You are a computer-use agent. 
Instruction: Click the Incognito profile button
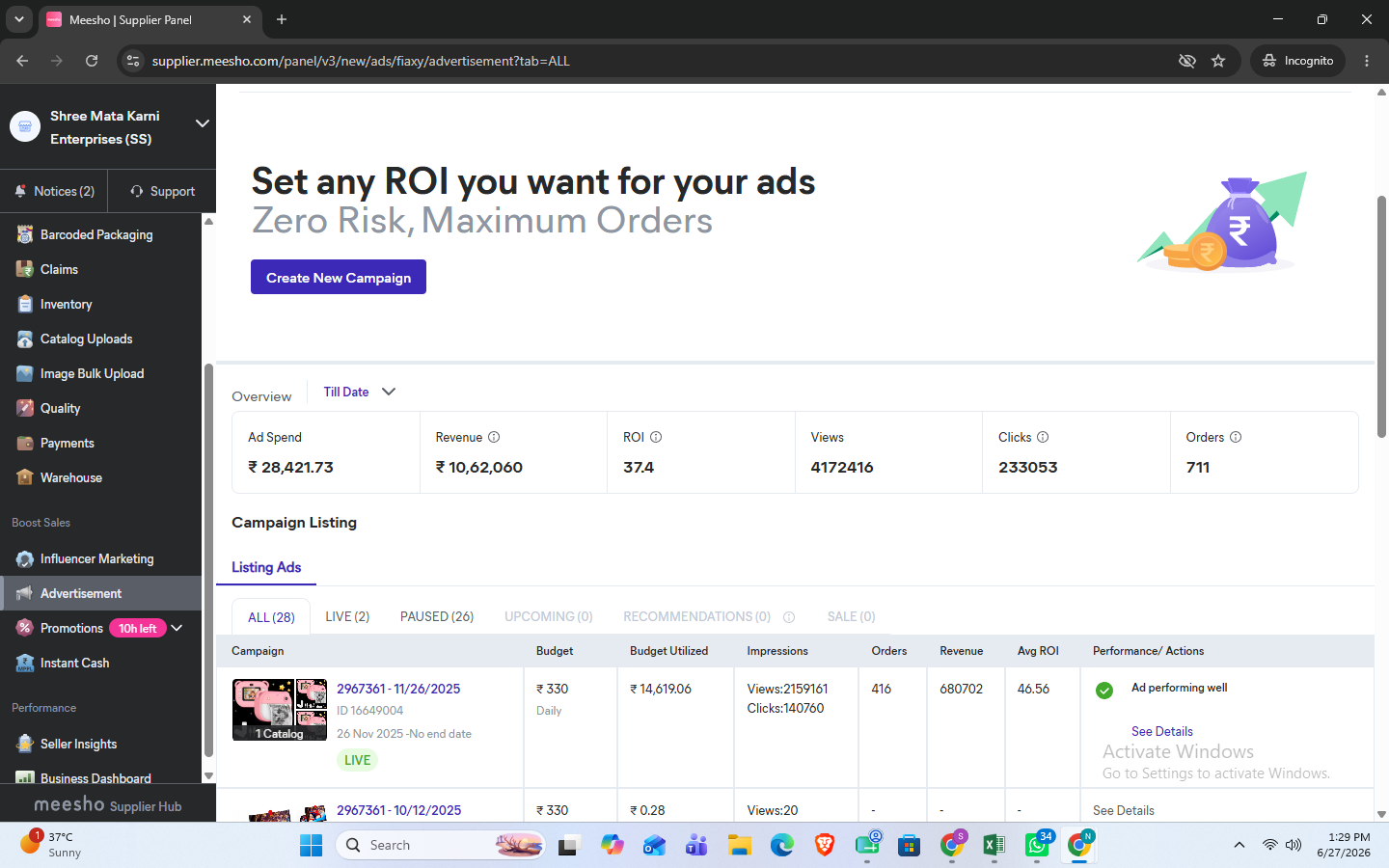click(x=1298, y=61)
